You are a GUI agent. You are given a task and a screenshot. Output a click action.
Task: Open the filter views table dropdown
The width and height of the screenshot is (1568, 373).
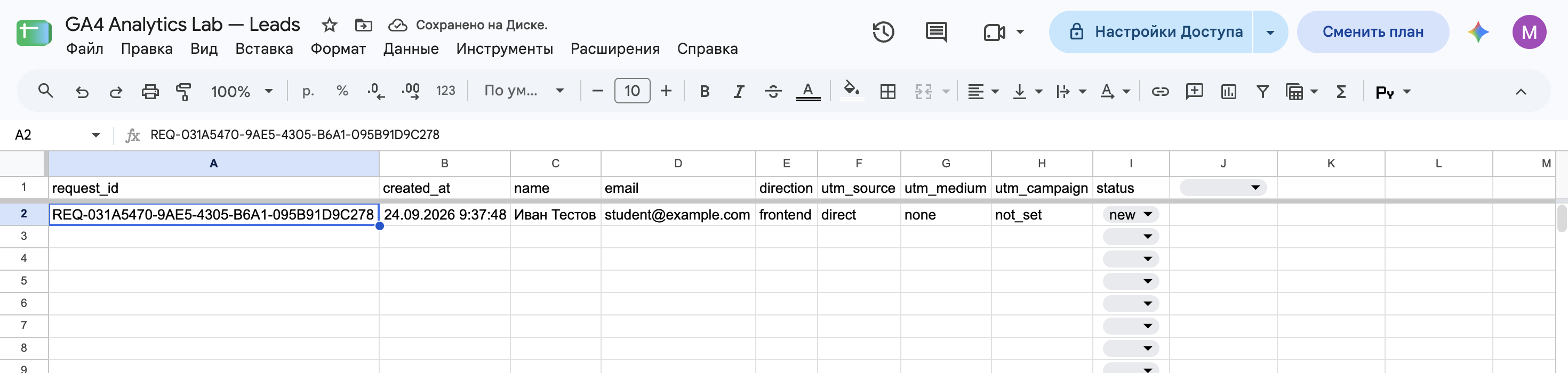point(1301,91)
